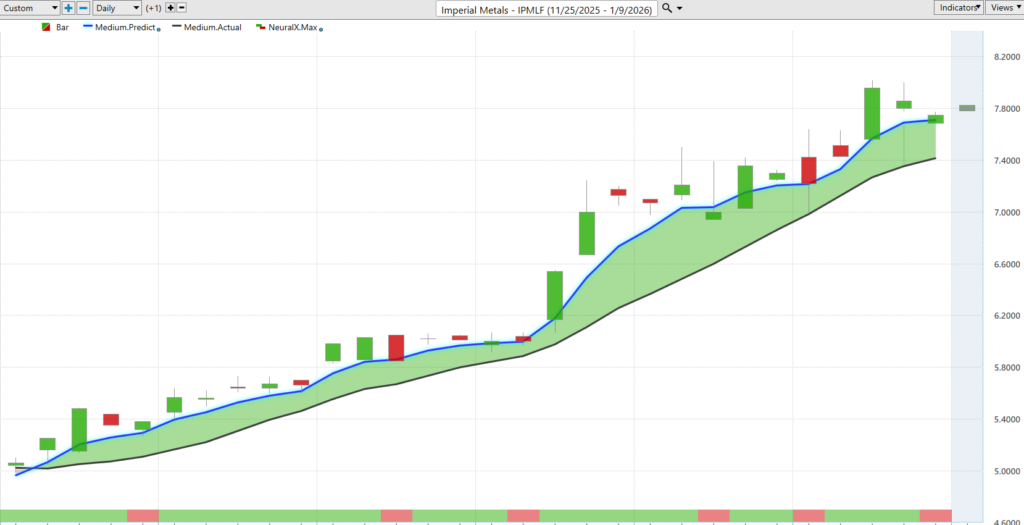The height and width of the screenshot is (525, 1024).
Task: Click the first red NeuralX segment on bottom strip
Action: click(143, 515)
